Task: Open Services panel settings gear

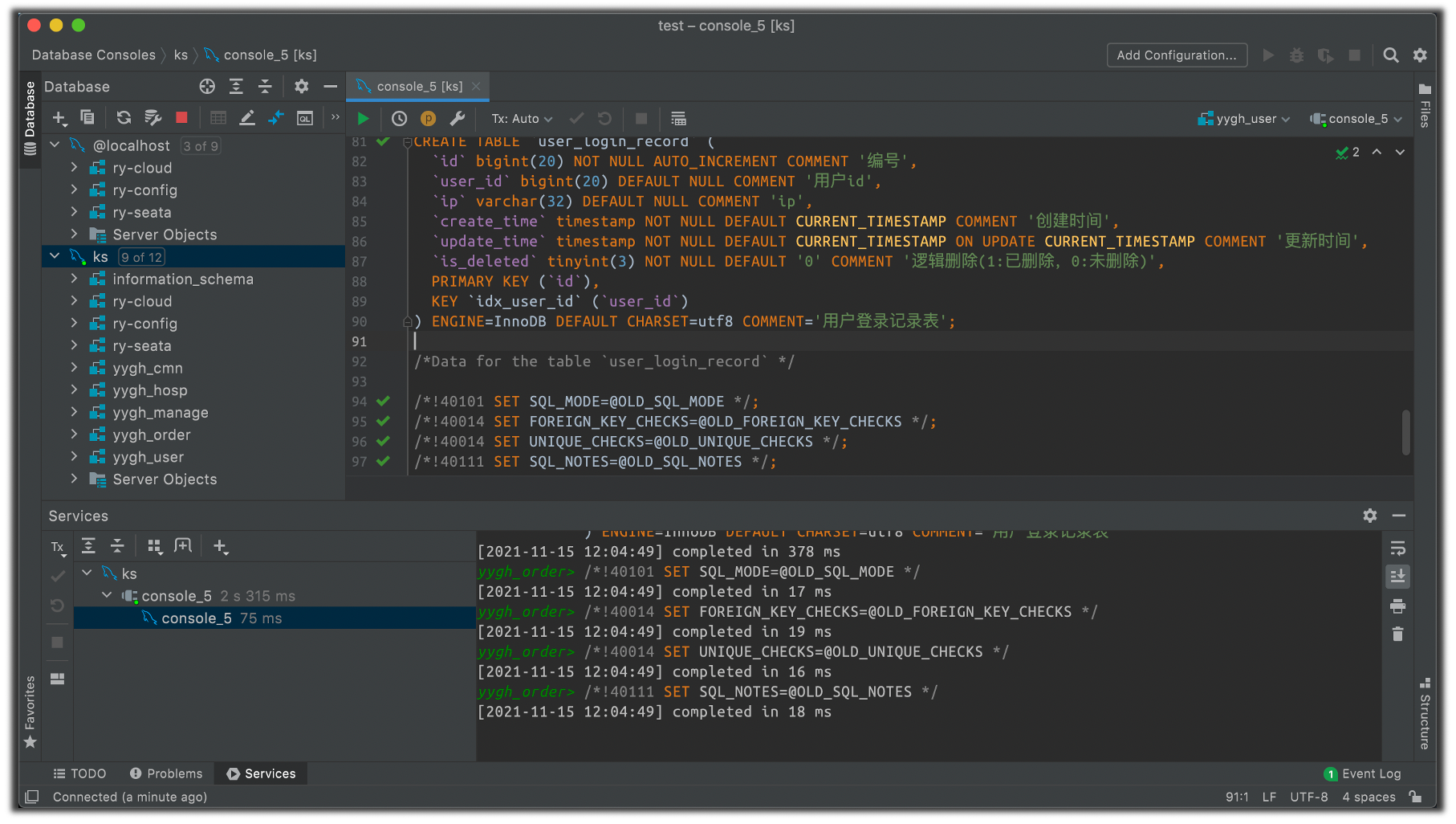Action: 1369,516
